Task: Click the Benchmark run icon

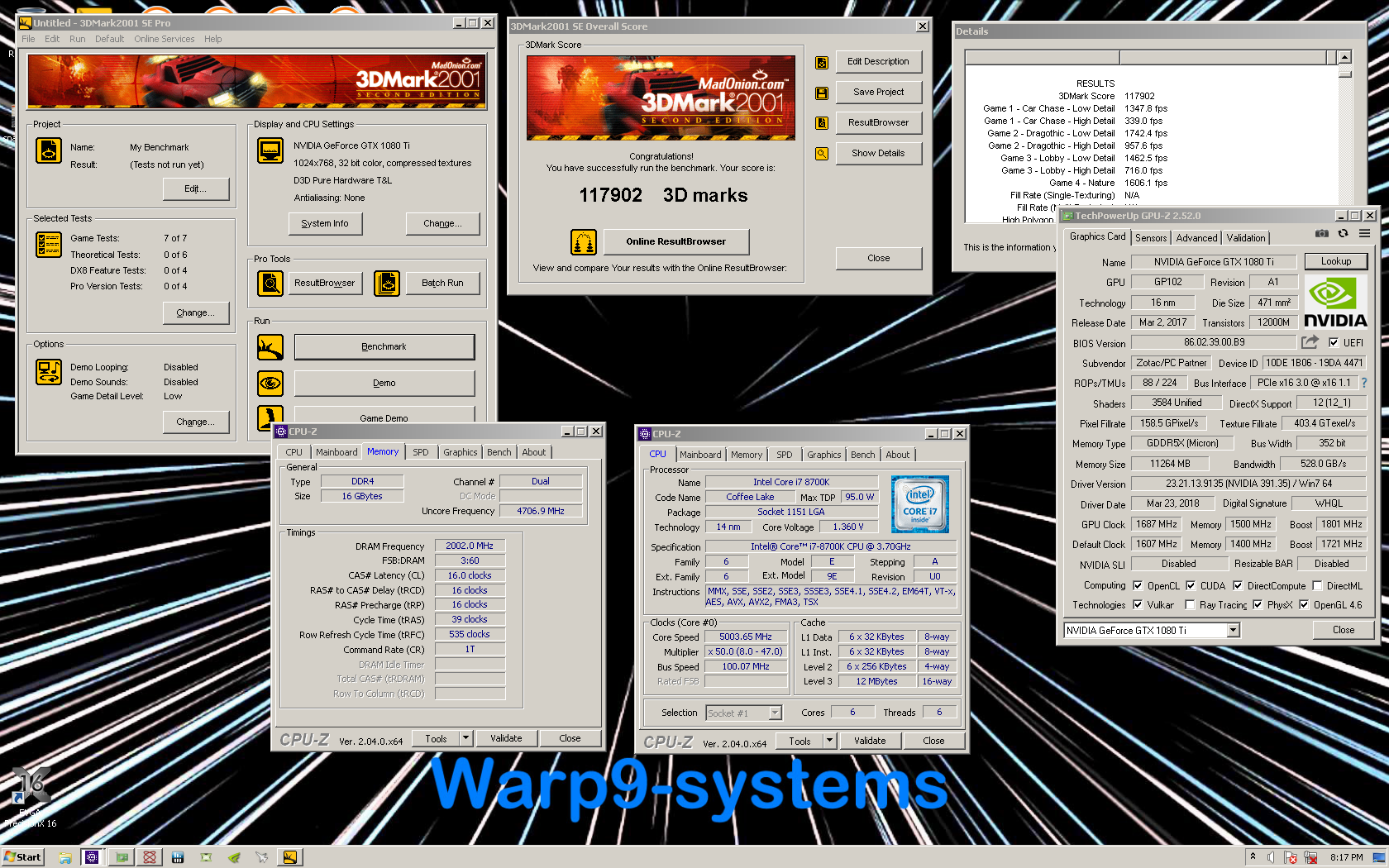Action: point(270,347)
